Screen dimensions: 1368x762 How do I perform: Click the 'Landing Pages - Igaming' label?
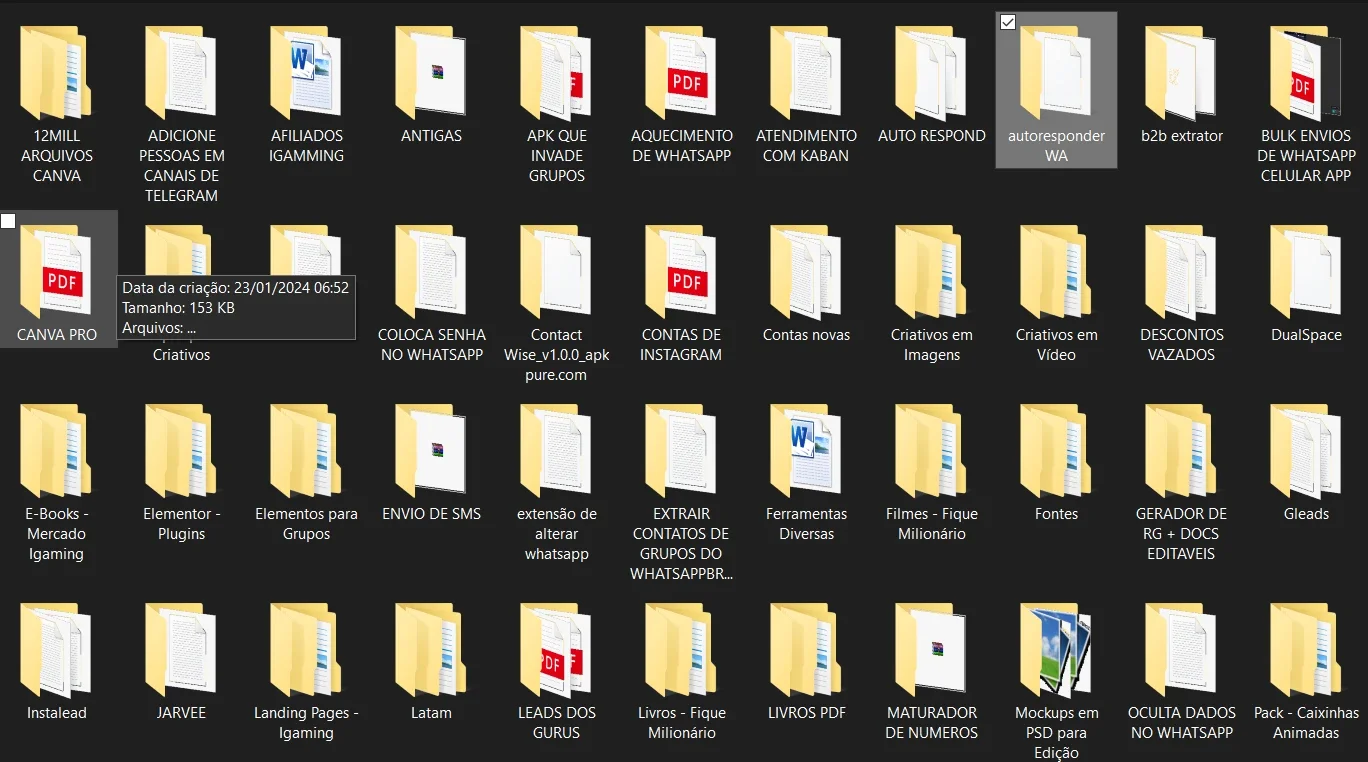pos(306,723)
